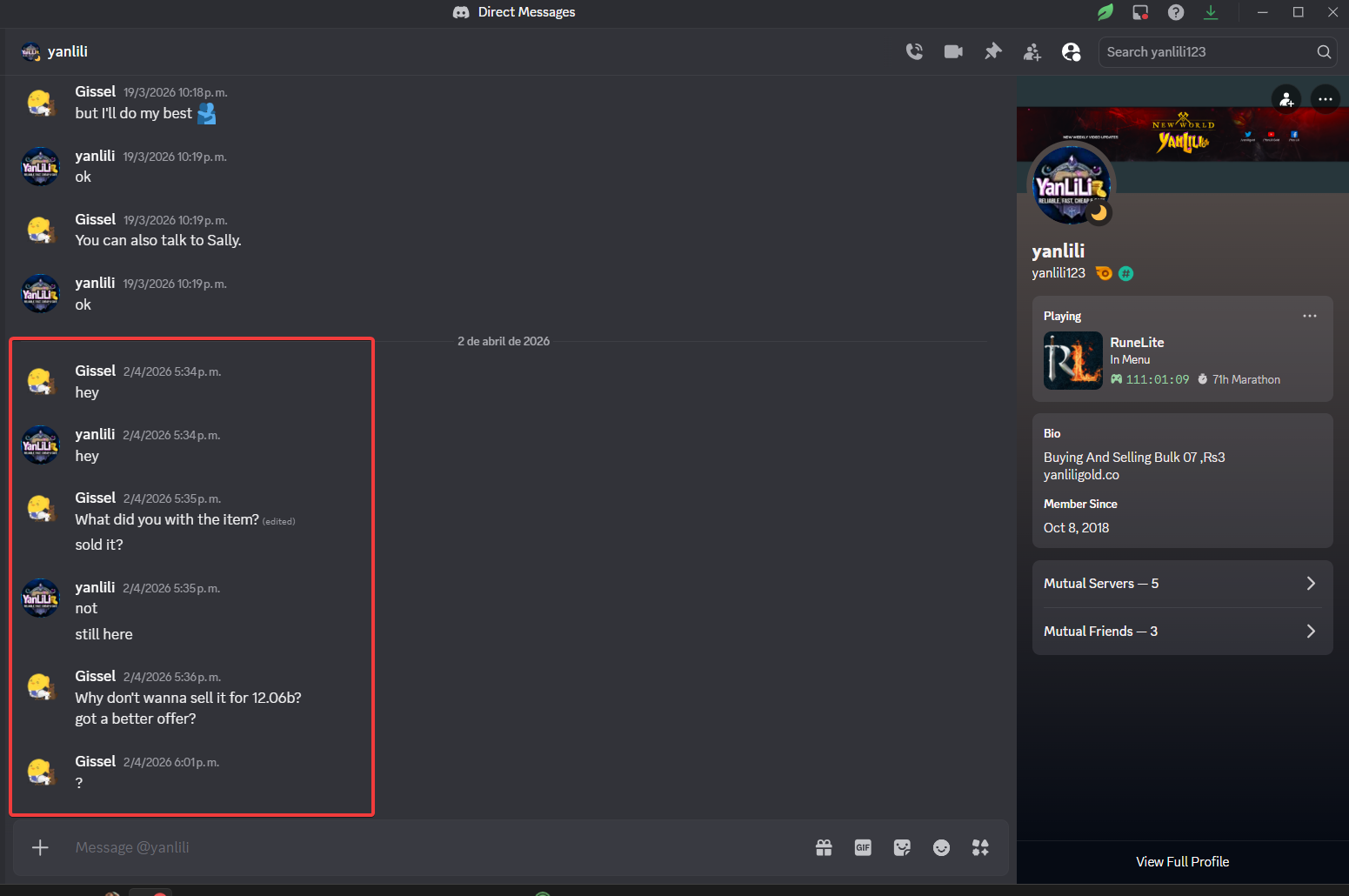Click the "2/4/2026 6:01 p.m." timestamp
1349x896 pixels.
(x=171, y=763)
